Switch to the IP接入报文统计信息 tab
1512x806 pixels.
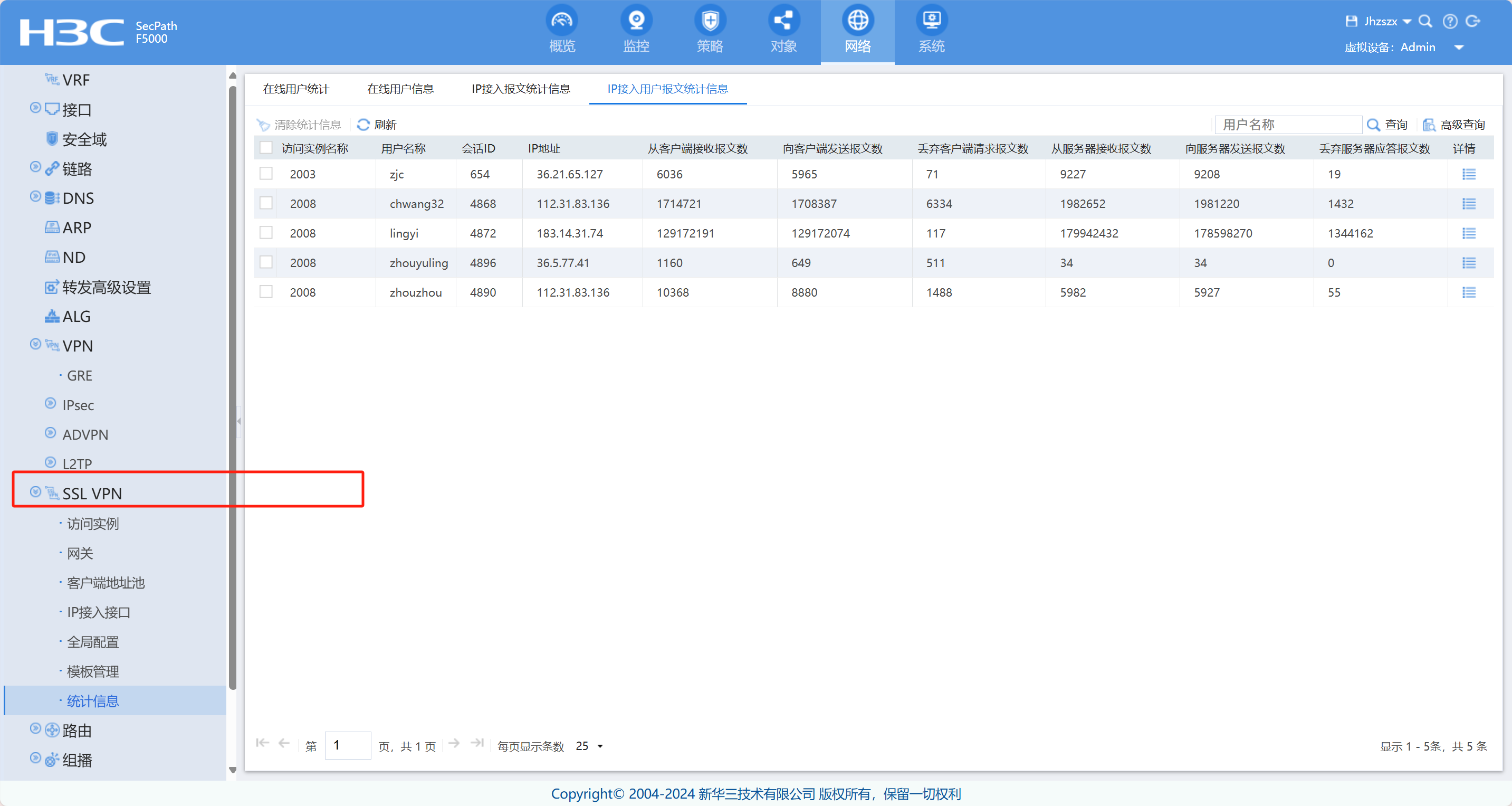(x=521, y=89)
